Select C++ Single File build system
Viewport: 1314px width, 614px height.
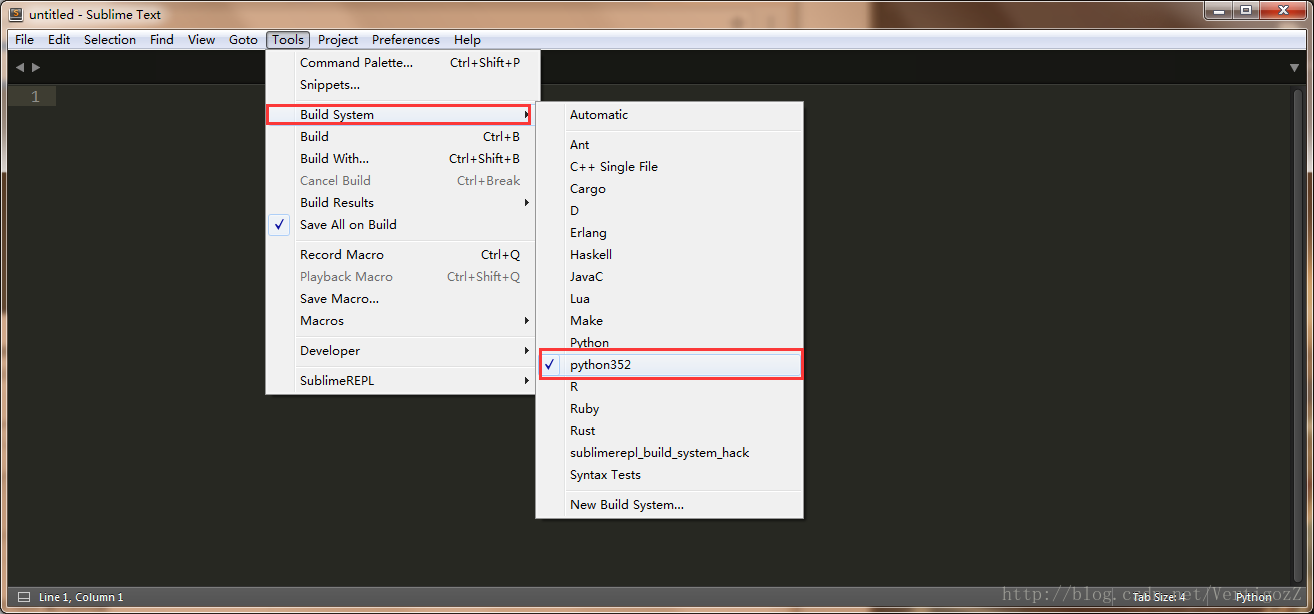(670, 167)
